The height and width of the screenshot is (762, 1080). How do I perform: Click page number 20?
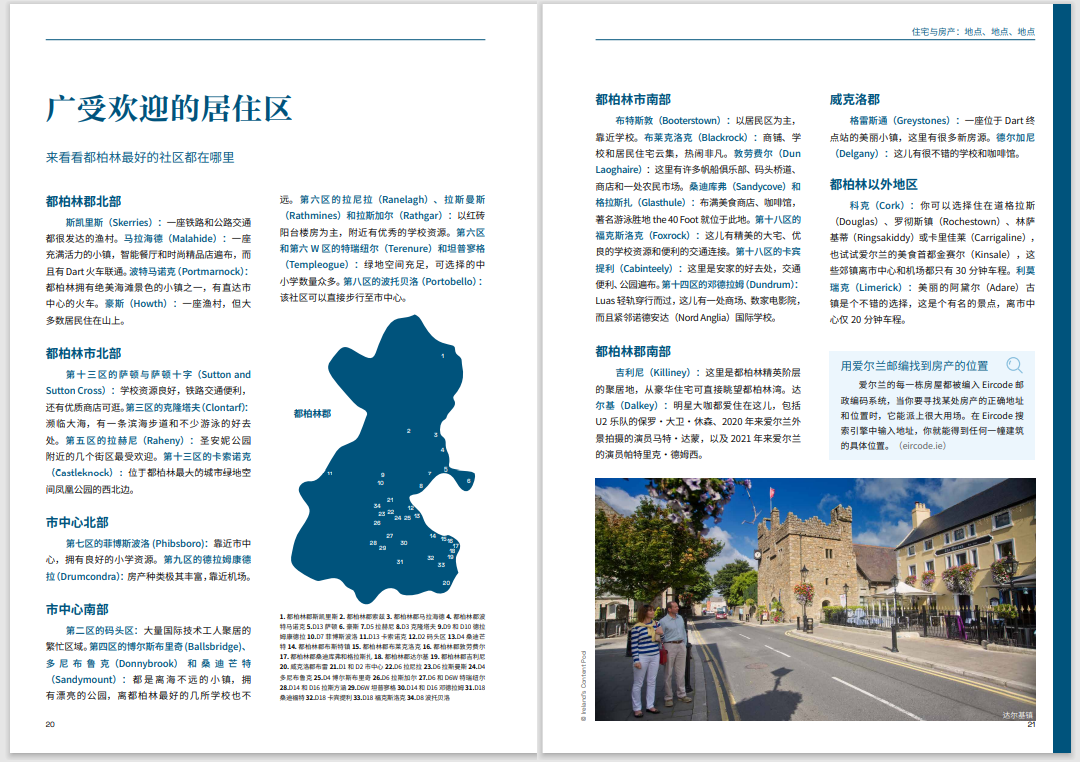[x=50, y=724]
